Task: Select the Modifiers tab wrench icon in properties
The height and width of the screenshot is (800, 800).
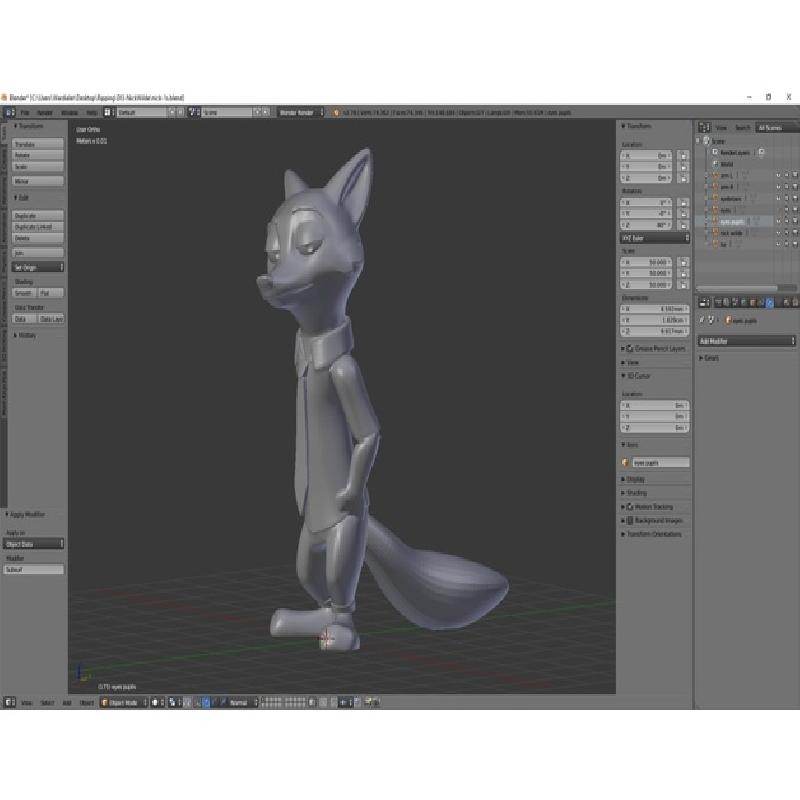Action: pos(770,303)
